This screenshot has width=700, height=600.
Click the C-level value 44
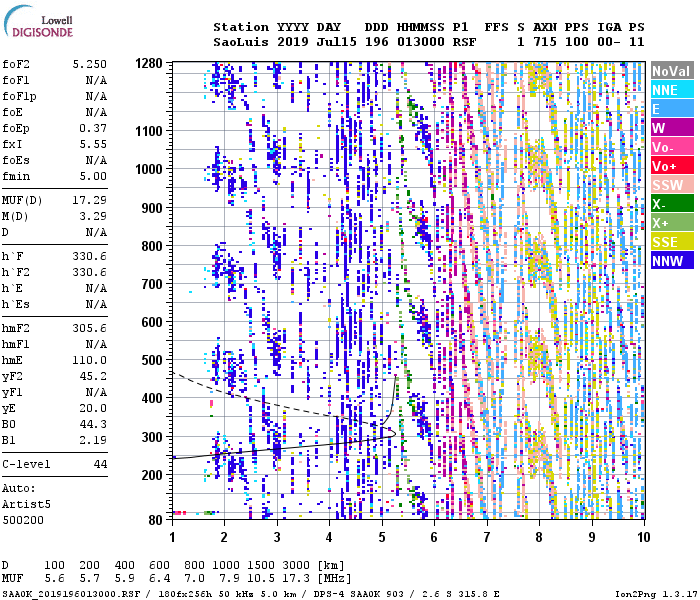point(100,464)
